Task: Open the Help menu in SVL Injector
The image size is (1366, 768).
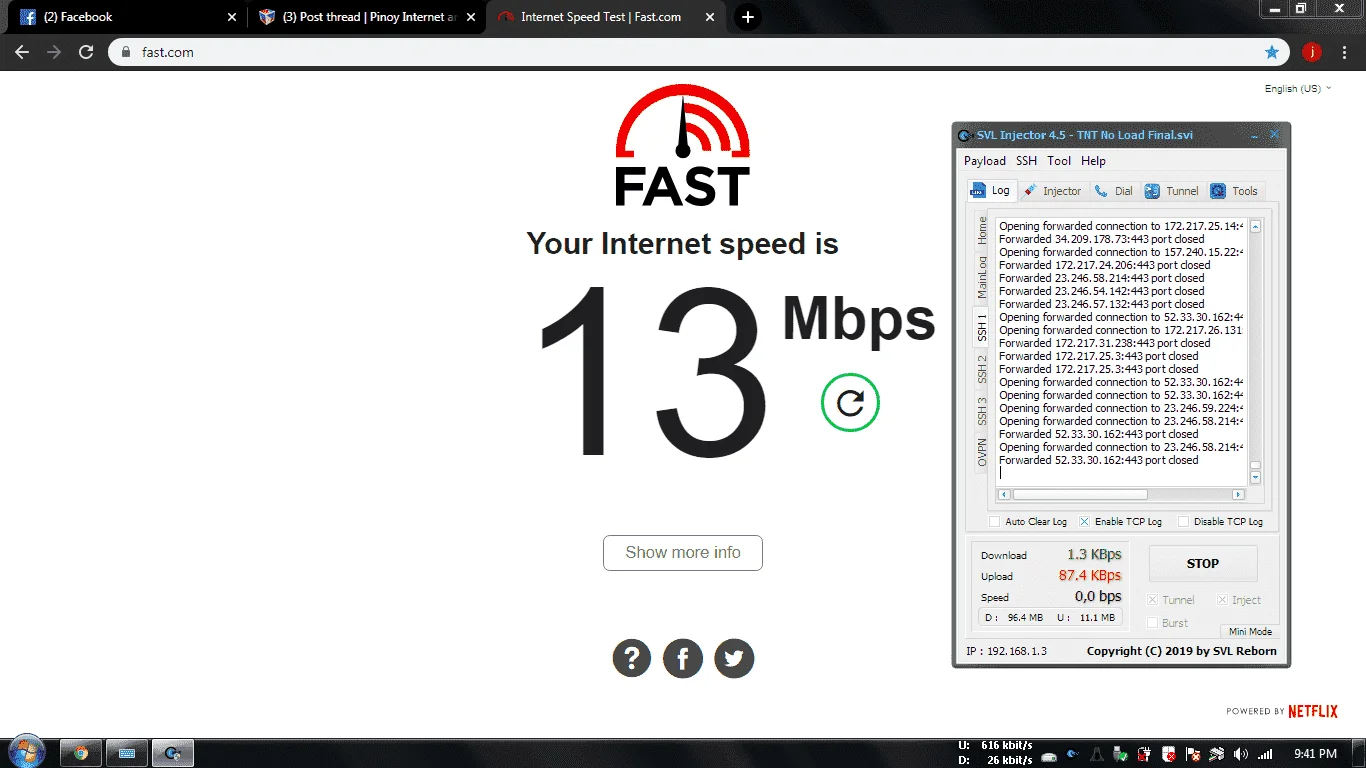Action: pos(1093,161)
